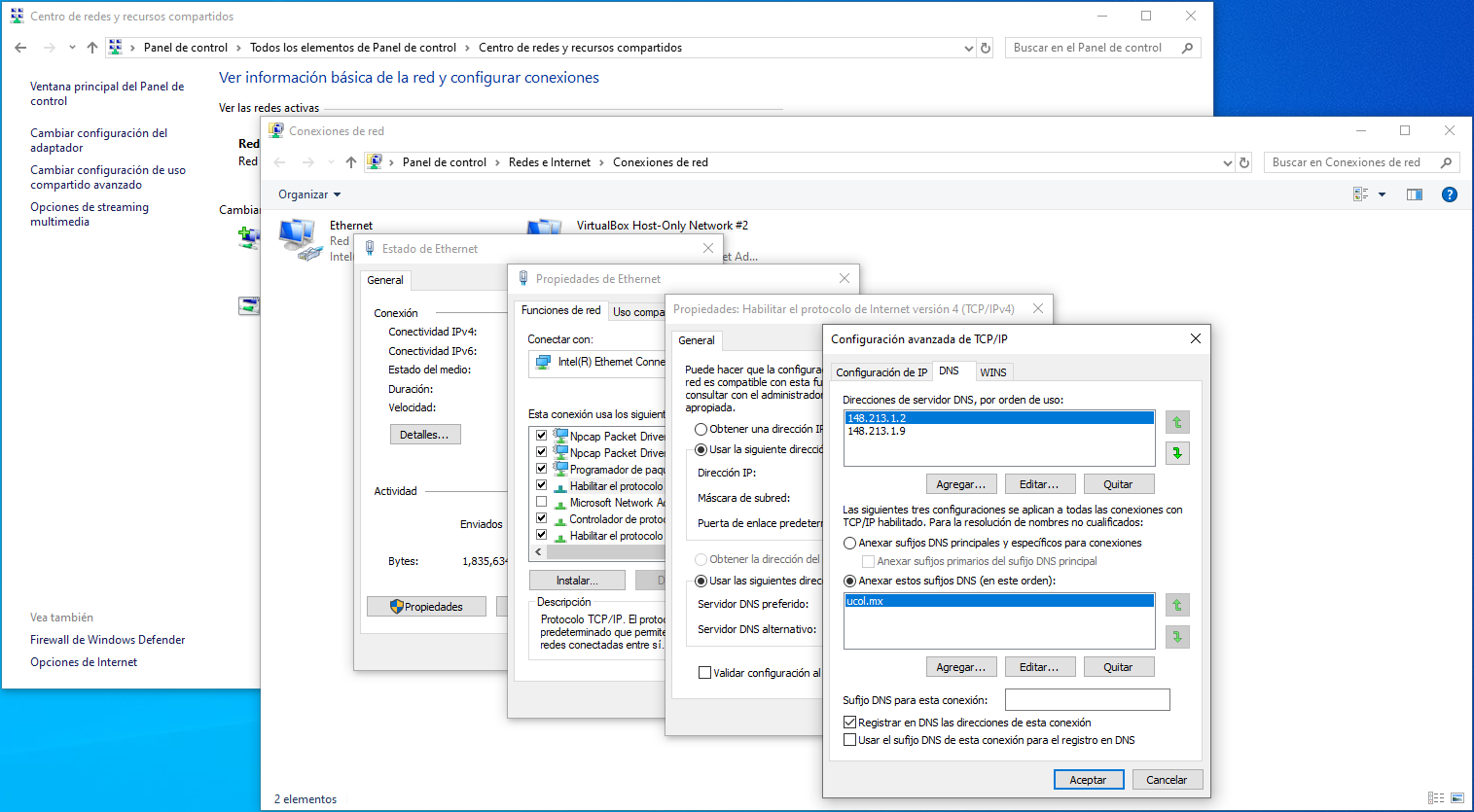Image resolution: width=1474 pixels, height=812 pixels.
Task: Click the change view layout icon
Action: tap(1361, 194)
